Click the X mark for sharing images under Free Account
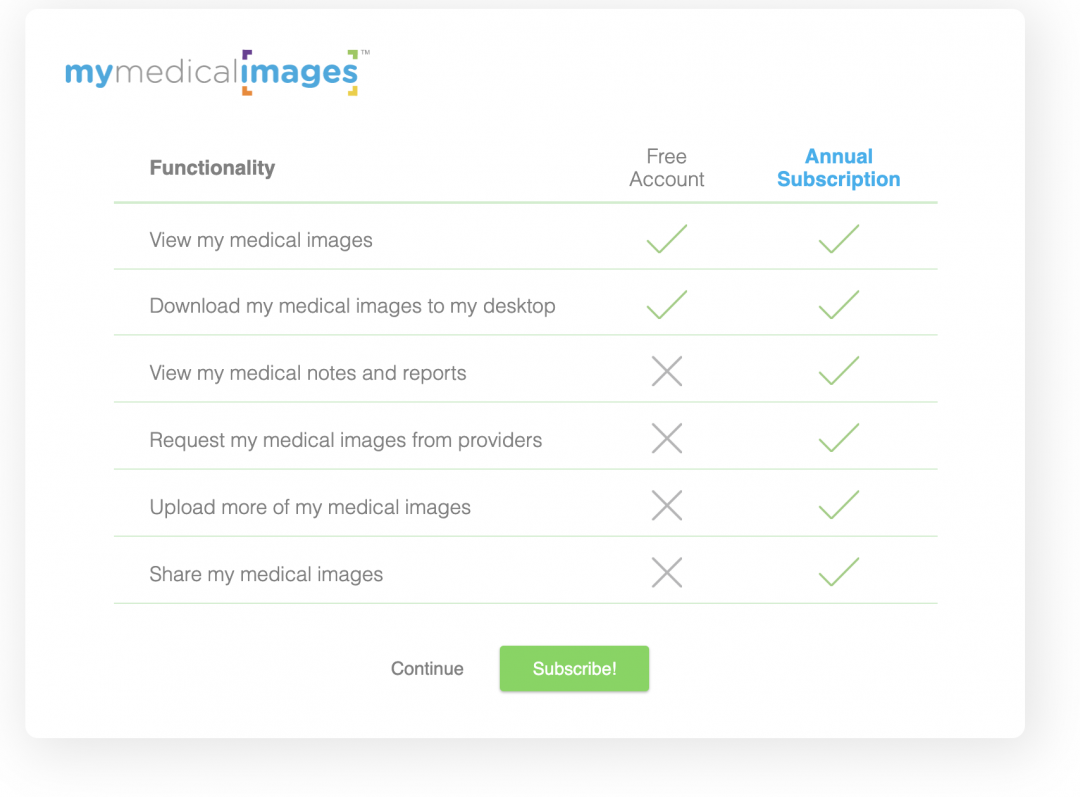Viewport: 1080px width, 797px height. coord(666,572)
